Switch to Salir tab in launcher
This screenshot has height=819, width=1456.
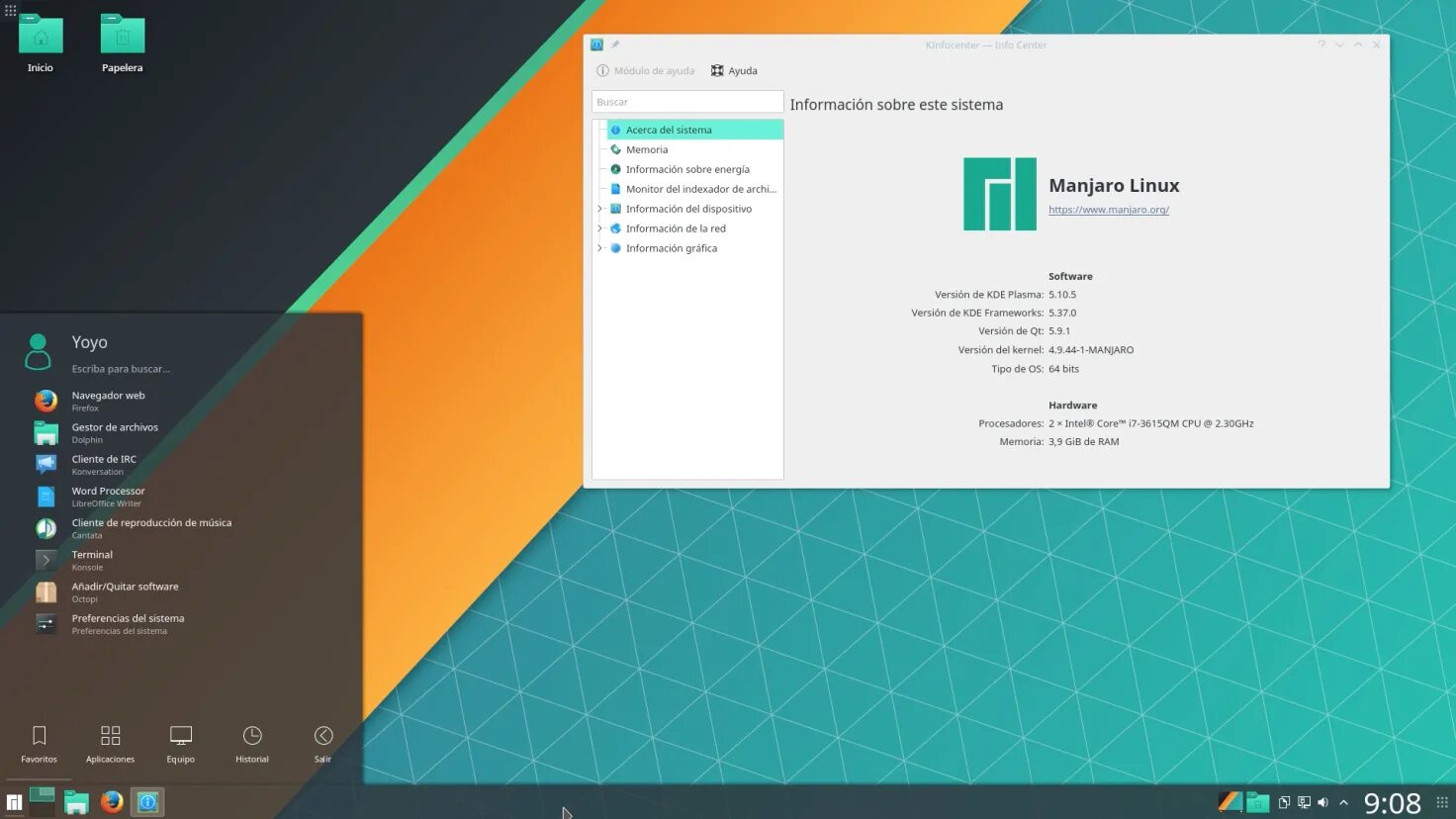tap(323, 744)
